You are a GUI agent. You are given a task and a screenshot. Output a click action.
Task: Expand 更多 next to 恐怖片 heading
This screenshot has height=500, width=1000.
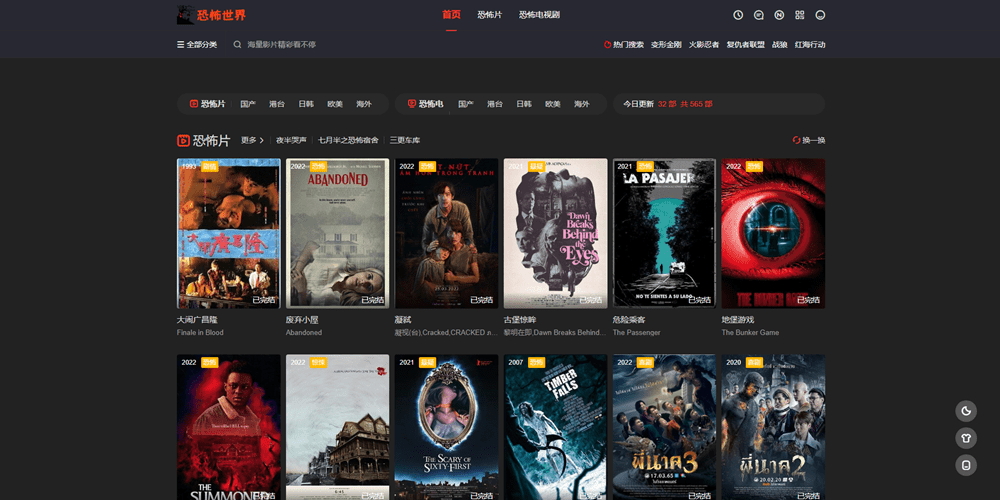(252, 140)
